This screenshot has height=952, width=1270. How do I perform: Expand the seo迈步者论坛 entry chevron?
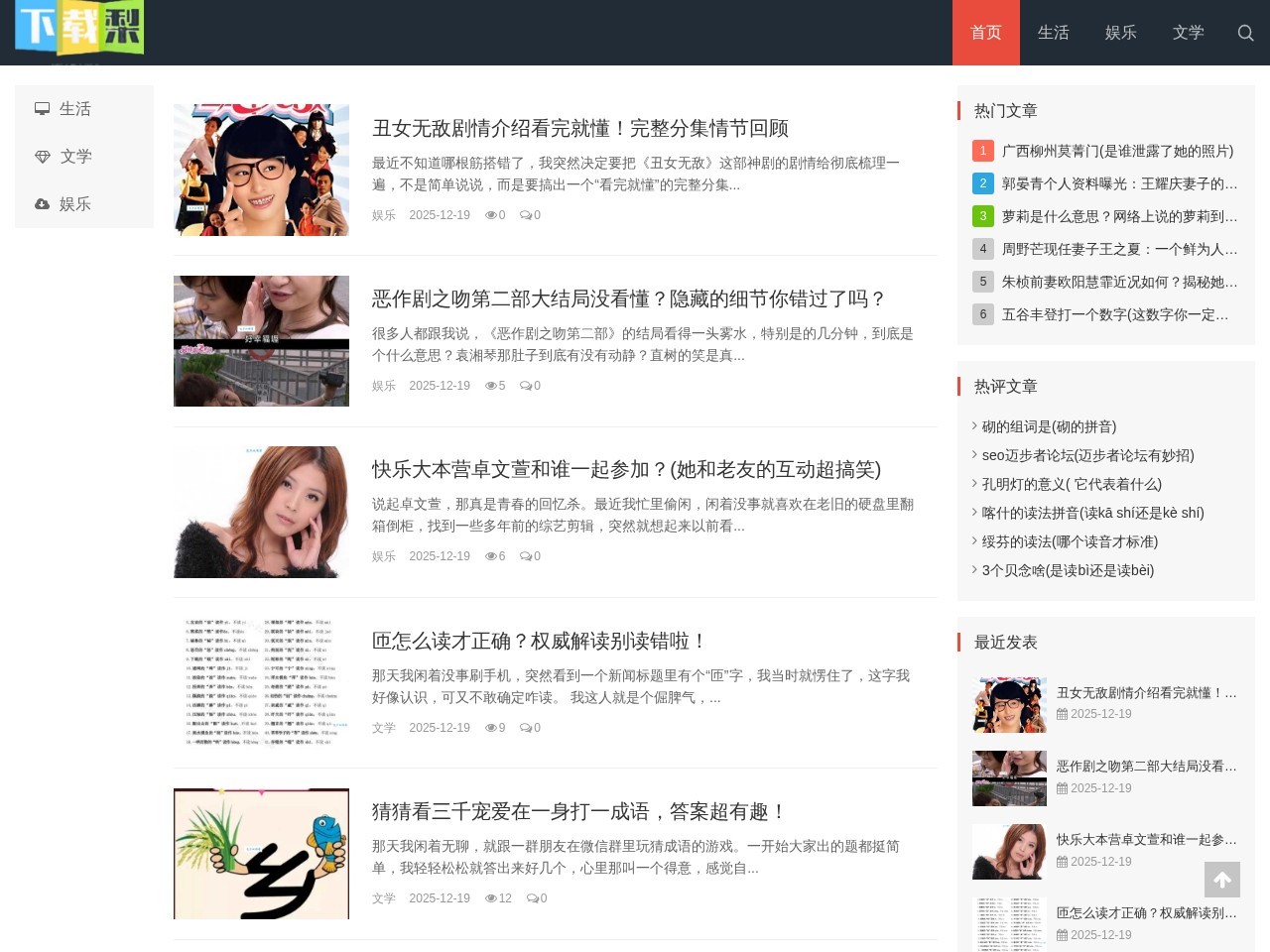975,455
